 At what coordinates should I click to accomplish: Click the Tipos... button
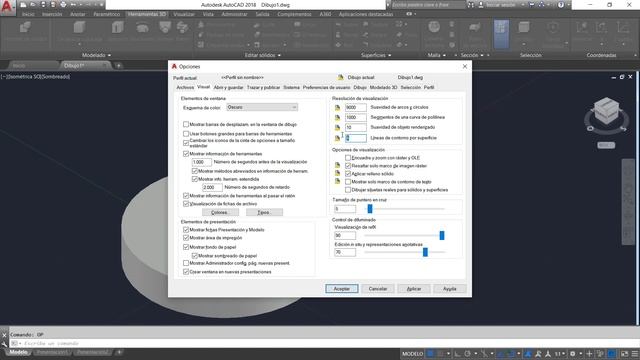[264, 212]
